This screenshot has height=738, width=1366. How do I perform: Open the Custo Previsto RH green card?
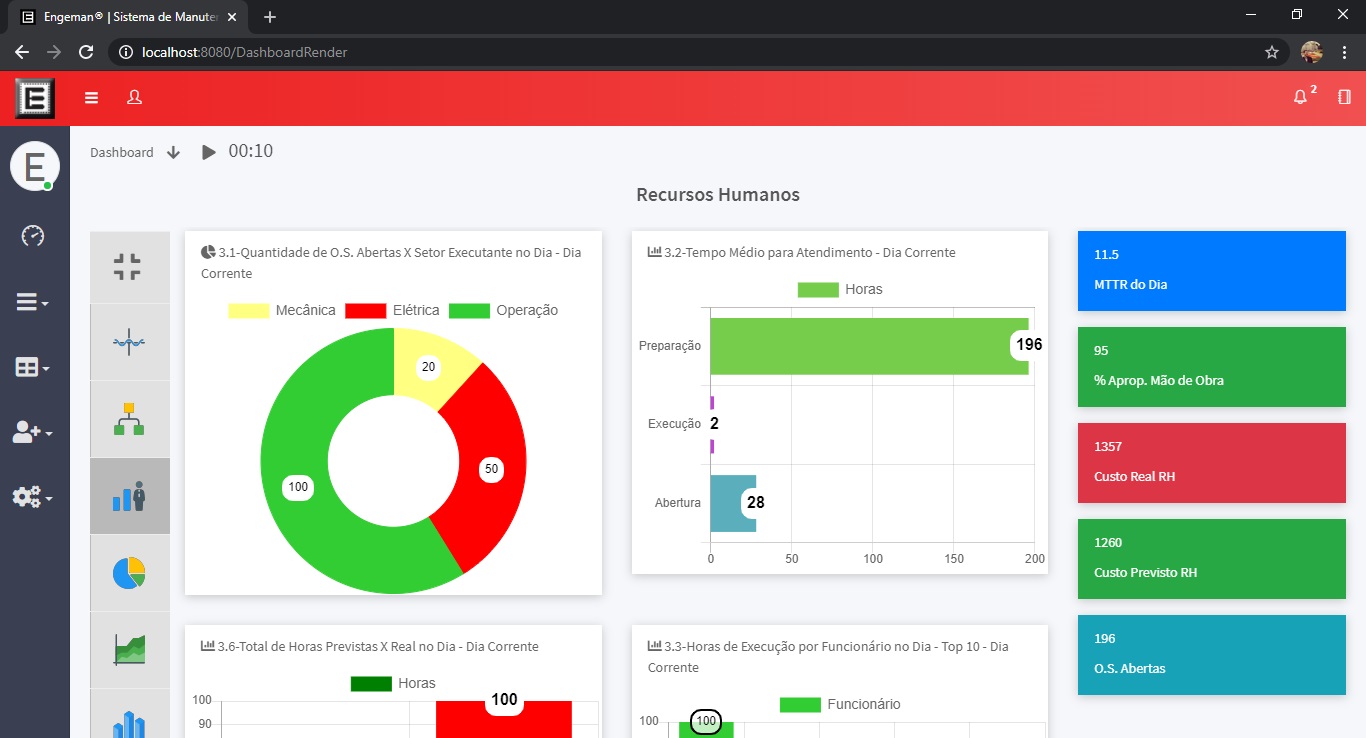1211,559
